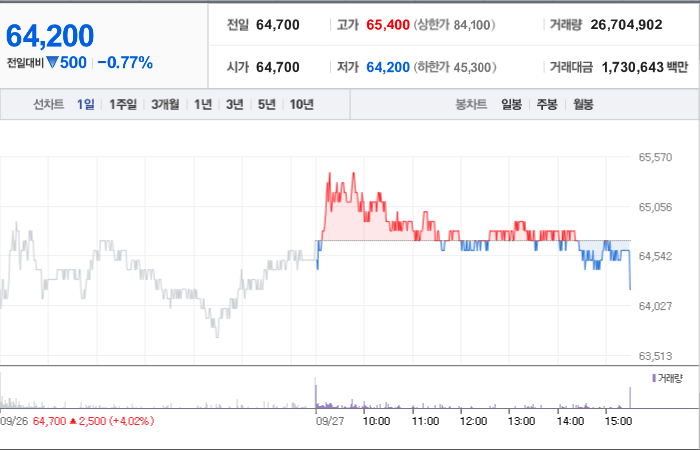700x450 pixels.
Task: Click the current price 64,200
Action: [x=50, y=36]
